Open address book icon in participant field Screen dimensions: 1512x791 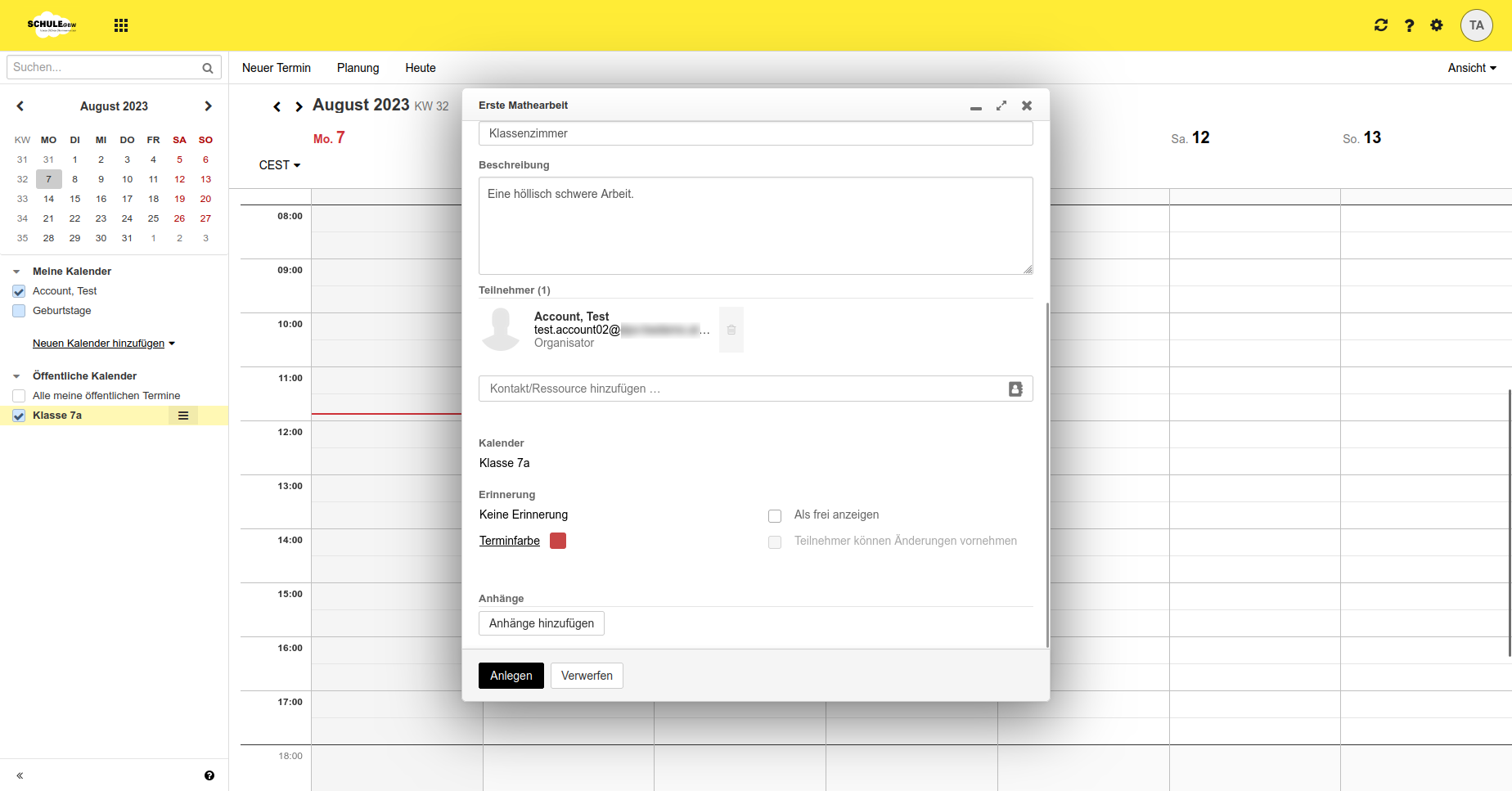(x=1015, y=389)
